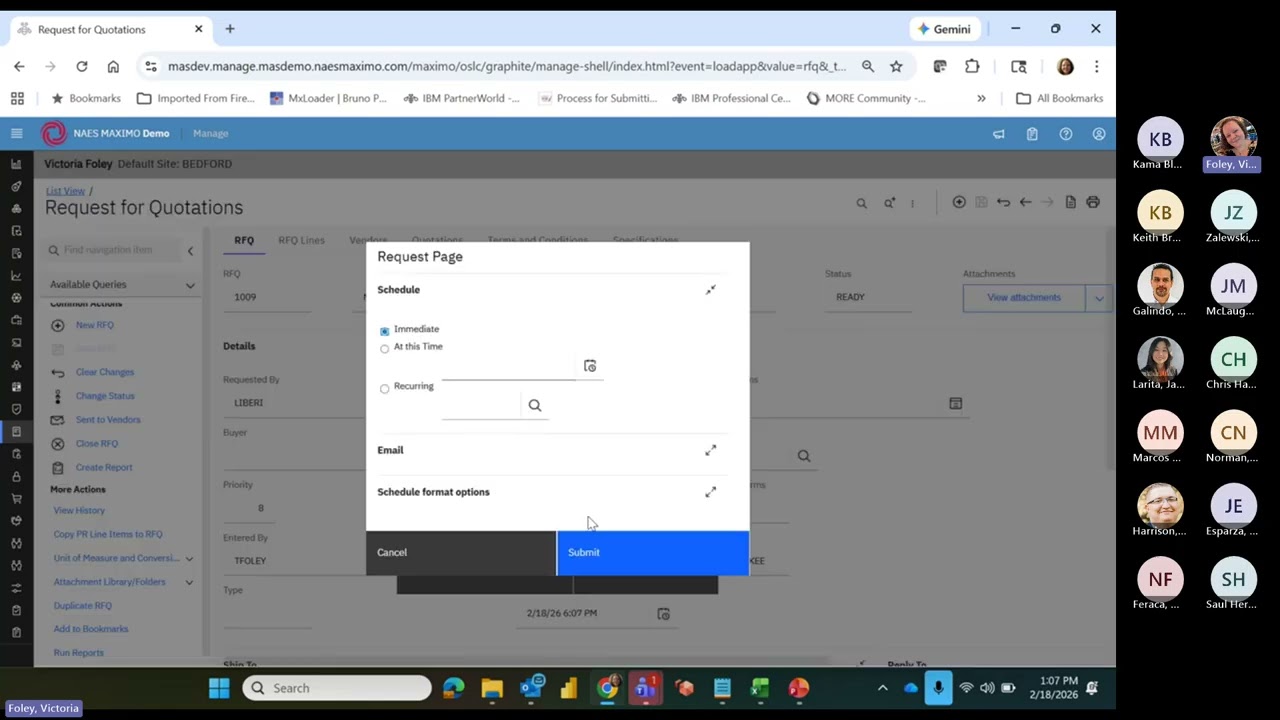1280x720 pixels.
Task: Open the Windows Start menu
Action: point(219,688)
